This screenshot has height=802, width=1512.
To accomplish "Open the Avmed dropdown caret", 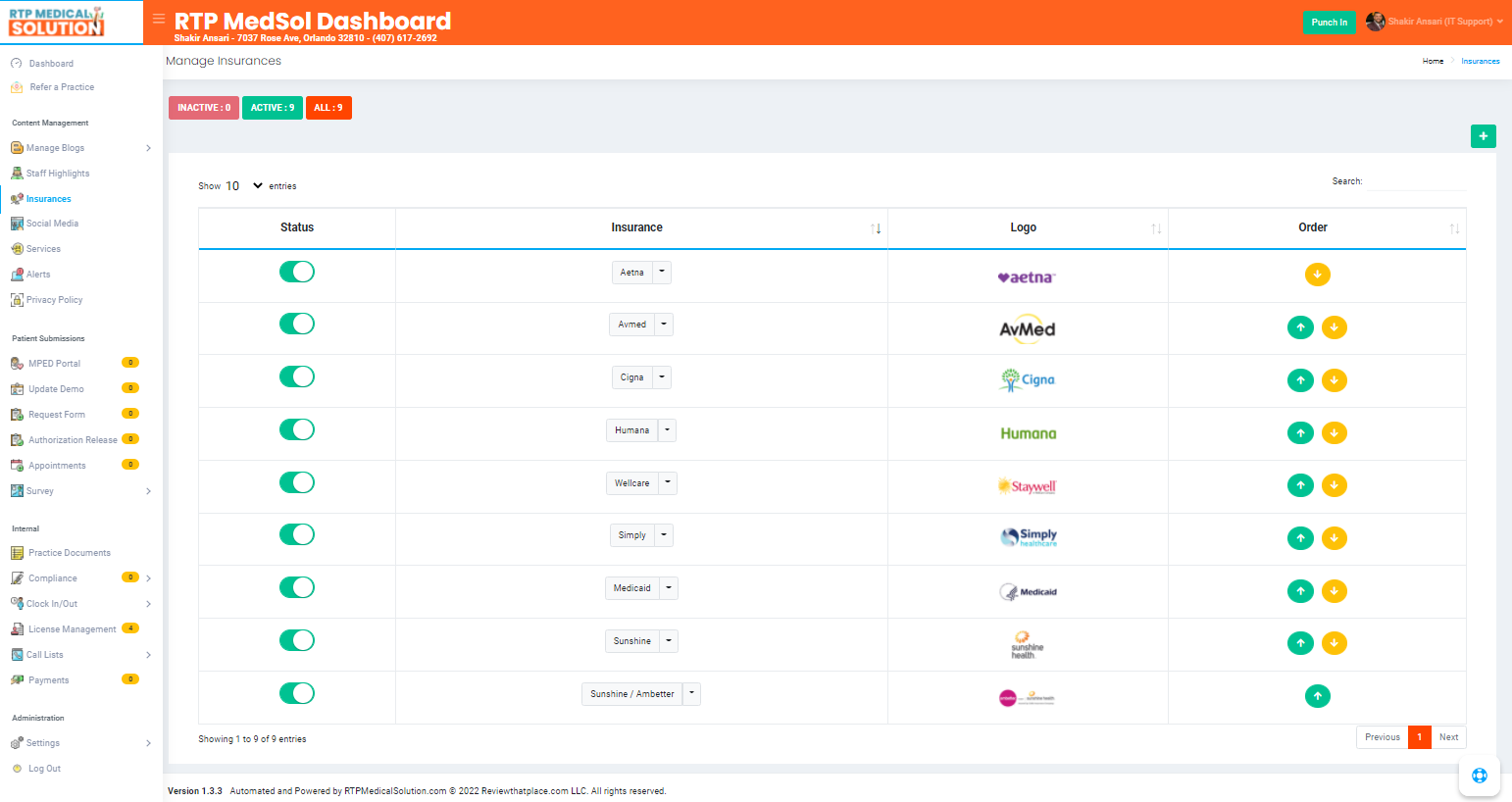I will [664, 325].
